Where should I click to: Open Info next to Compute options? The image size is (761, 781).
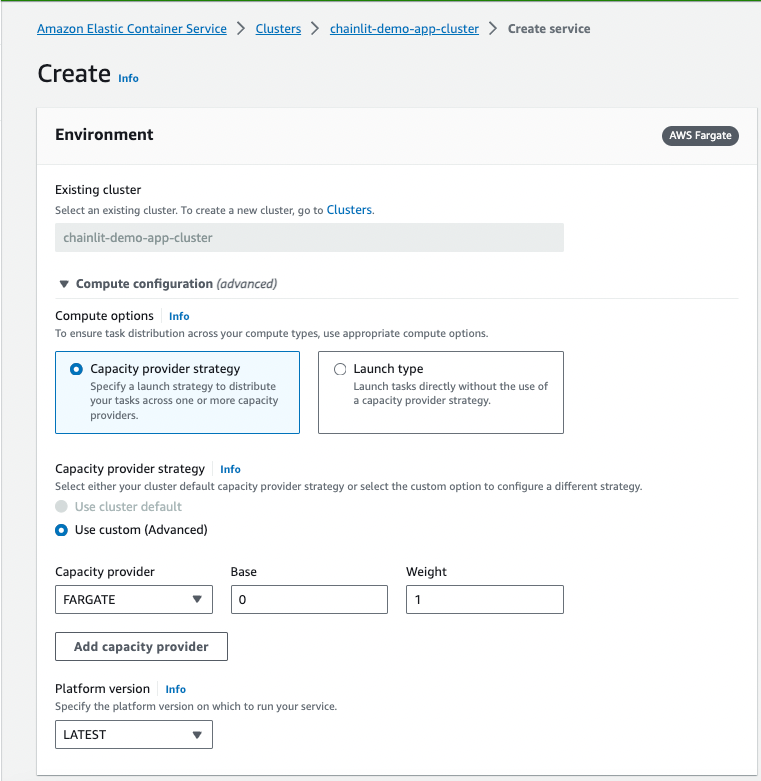[x=179, y=316]
